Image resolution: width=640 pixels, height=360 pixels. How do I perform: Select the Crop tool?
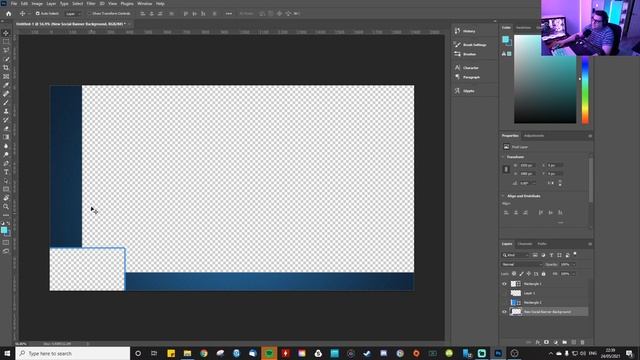6,68
